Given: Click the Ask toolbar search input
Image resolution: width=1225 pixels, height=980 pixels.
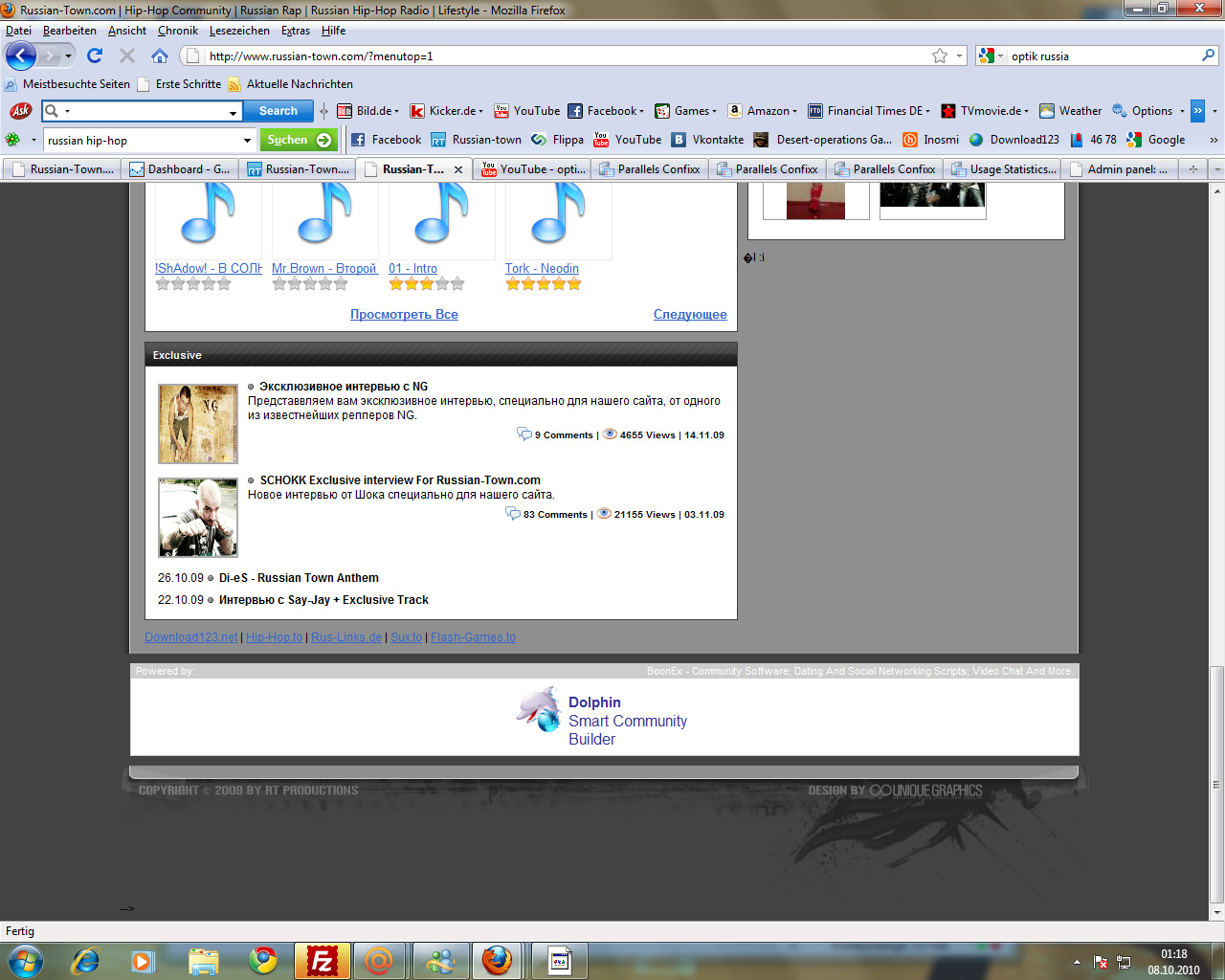Looking at the screenshot, I should coord(141,111).
